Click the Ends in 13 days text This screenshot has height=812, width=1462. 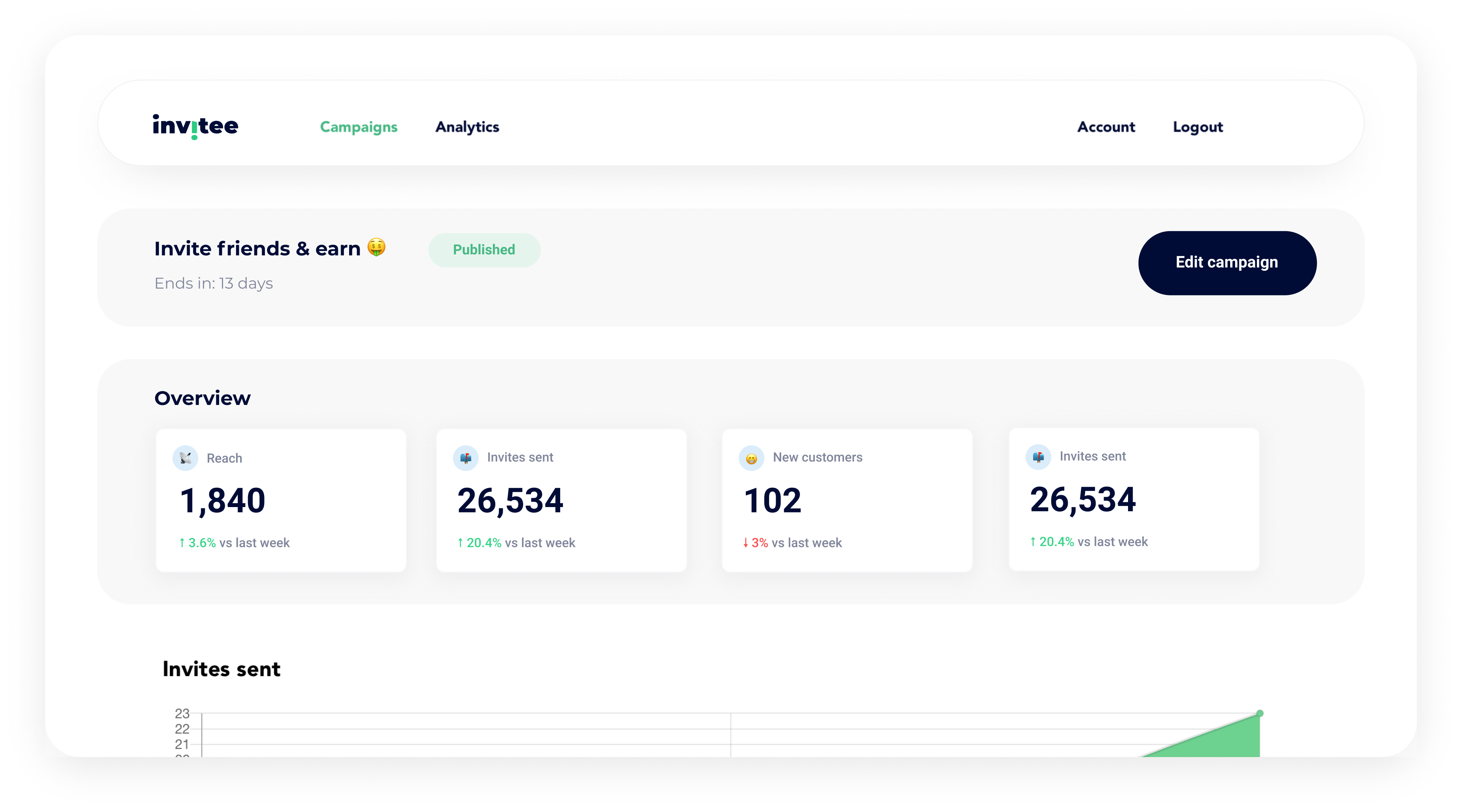pos(213,283)
